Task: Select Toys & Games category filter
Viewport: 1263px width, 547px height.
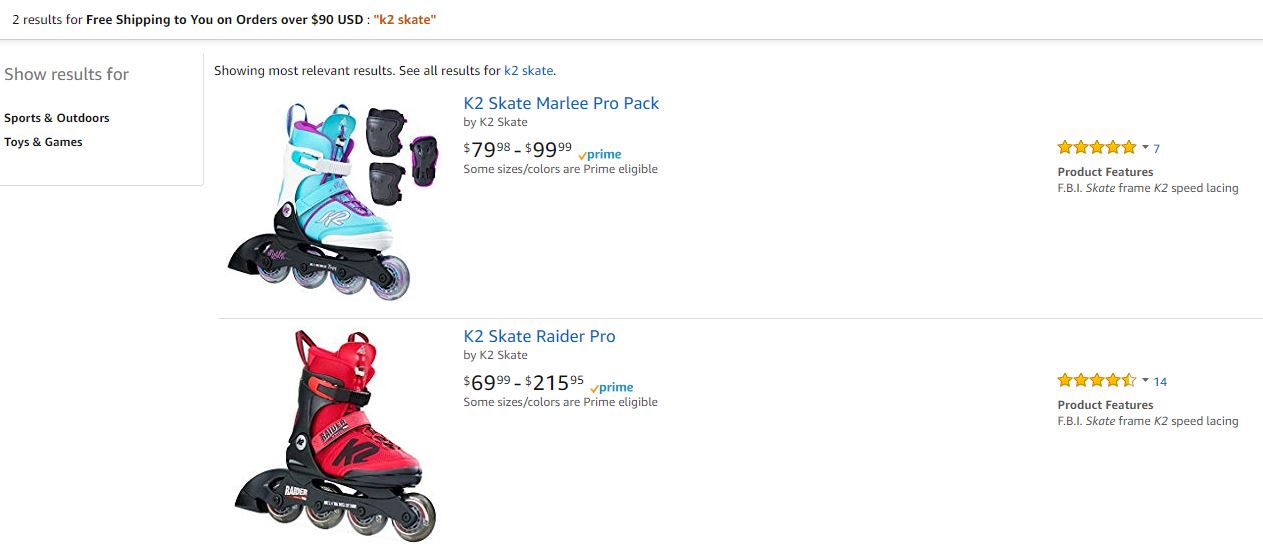Action: coord(43,142)
